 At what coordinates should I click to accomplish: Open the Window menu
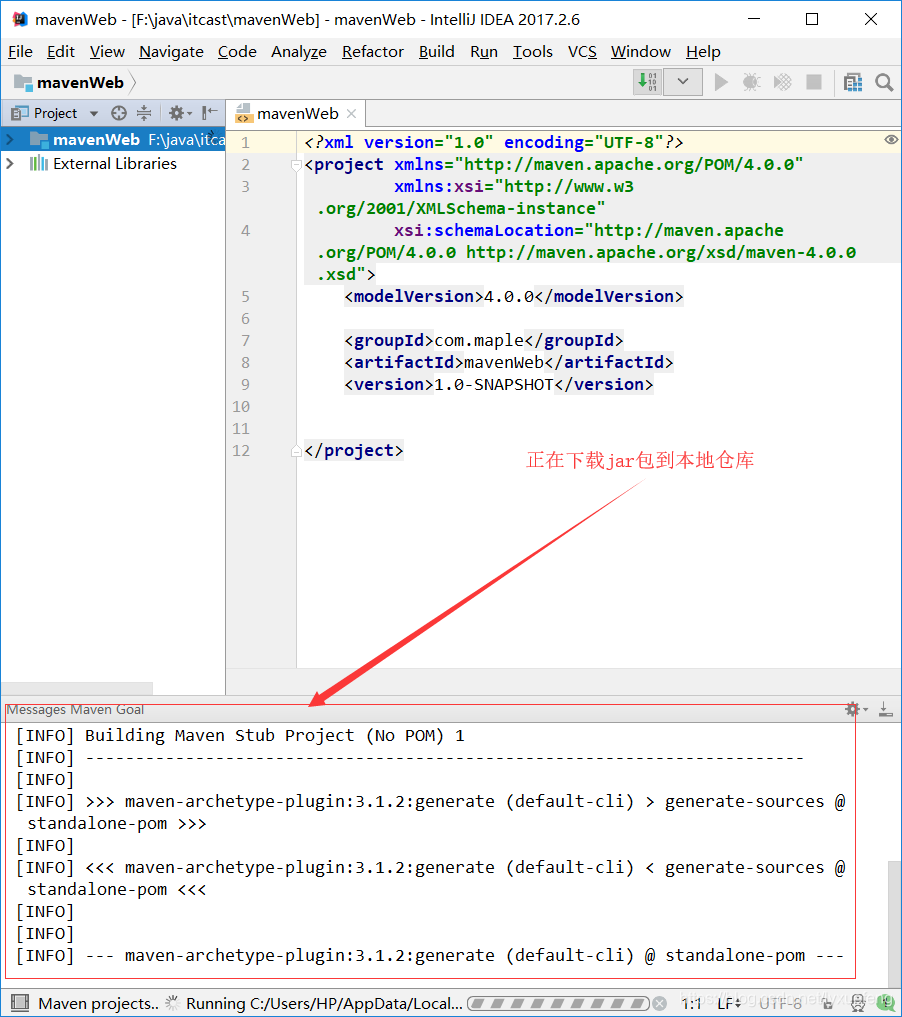click(641, 52)
